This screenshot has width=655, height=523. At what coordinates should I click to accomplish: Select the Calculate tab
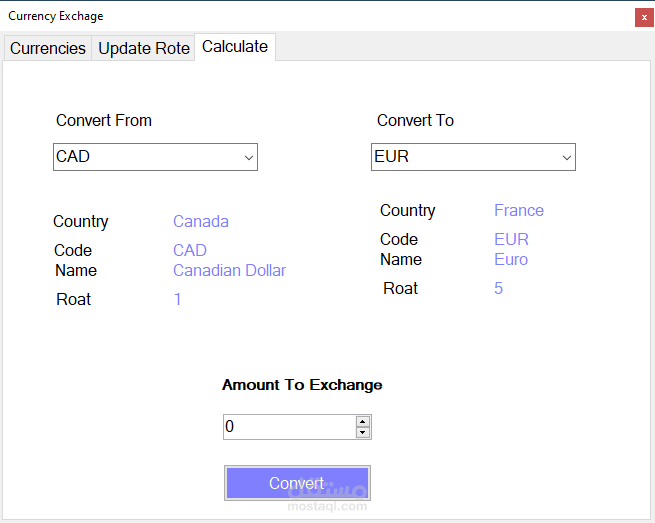[235, 46]
